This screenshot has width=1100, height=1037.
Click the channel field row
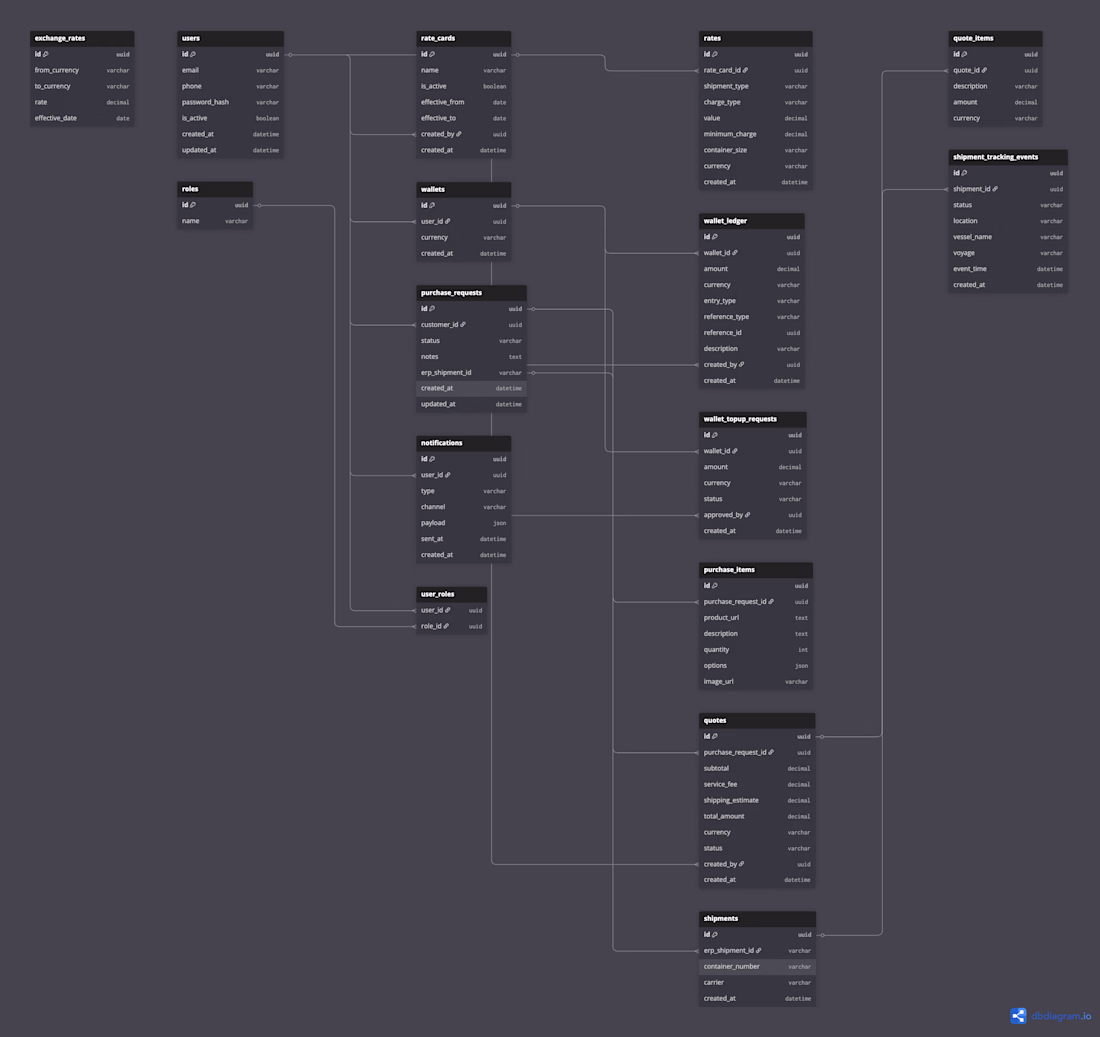pyautogui.click(x=463, y=507)
